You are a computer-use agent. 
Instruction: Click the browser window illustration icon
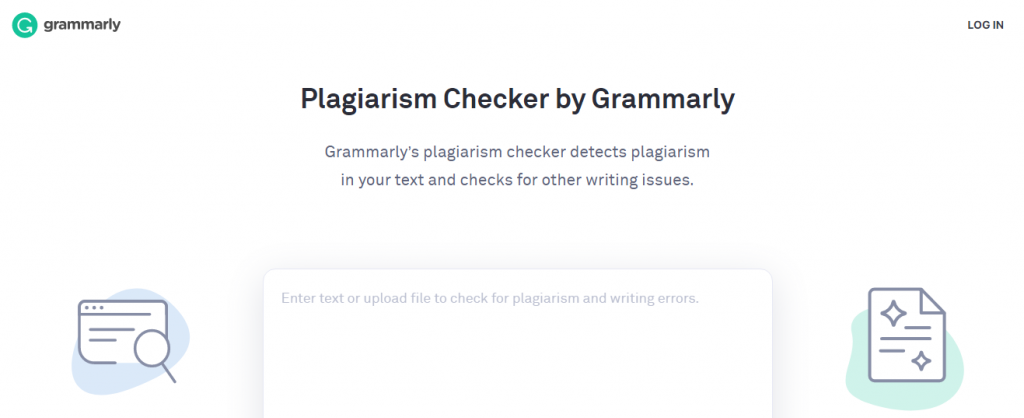tap(122, 331)
